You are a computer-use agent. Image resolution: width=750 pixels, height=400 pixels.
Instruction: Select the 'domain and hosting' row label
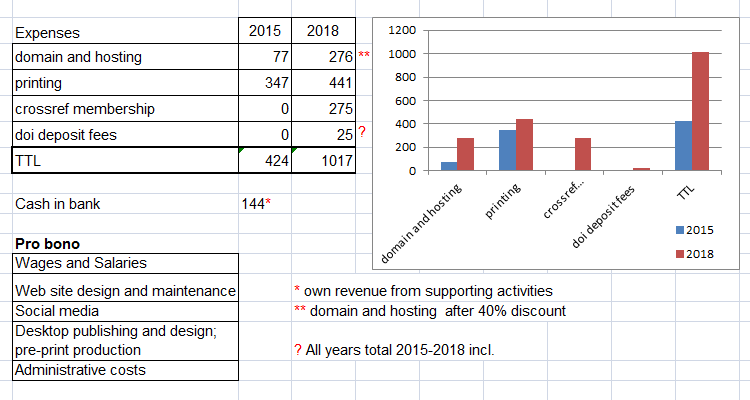(x=125, y=57)
